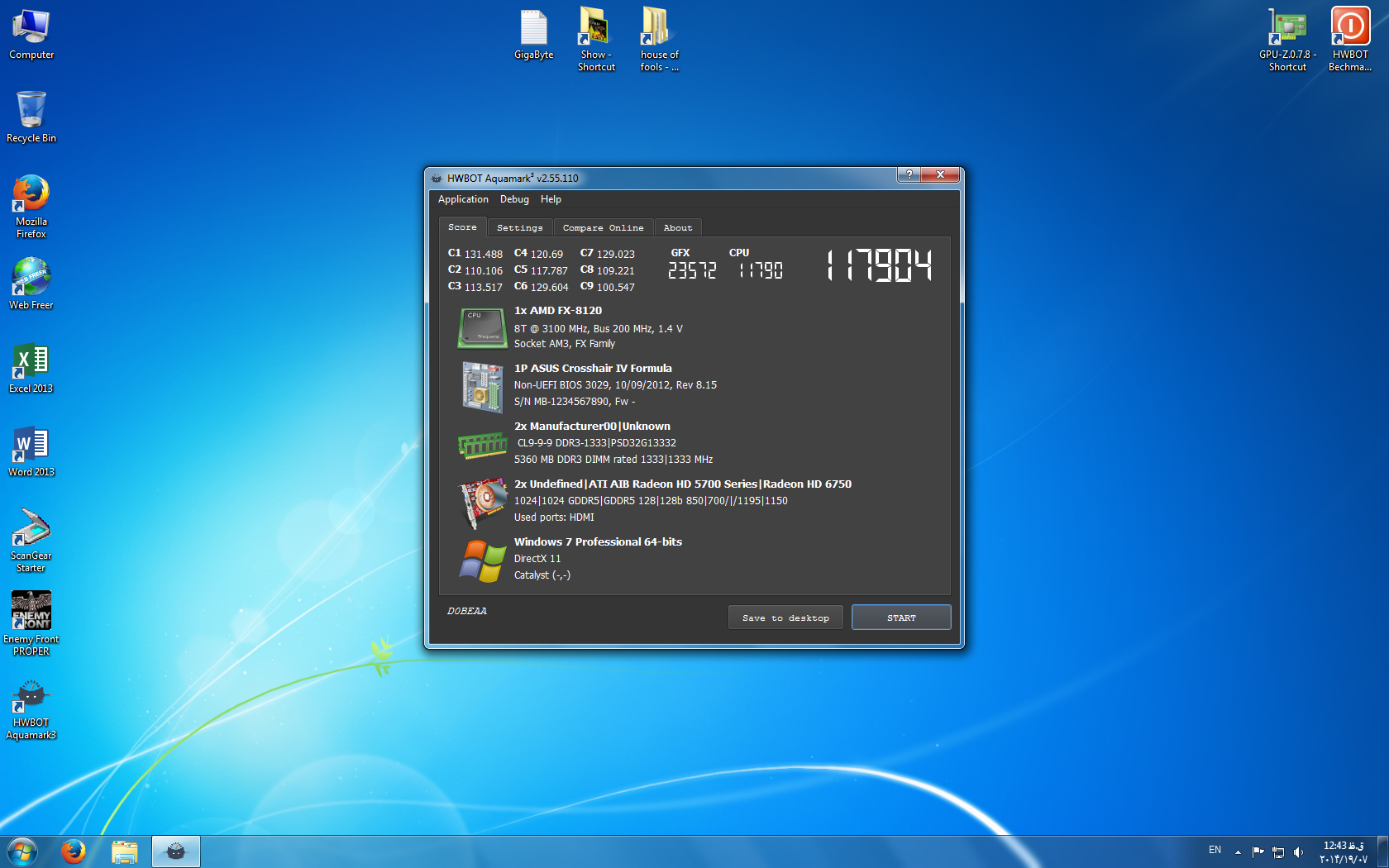This screenshot has width=1389, height=868.
Task: Switch to the Settings tab
Action: (520, 228)
